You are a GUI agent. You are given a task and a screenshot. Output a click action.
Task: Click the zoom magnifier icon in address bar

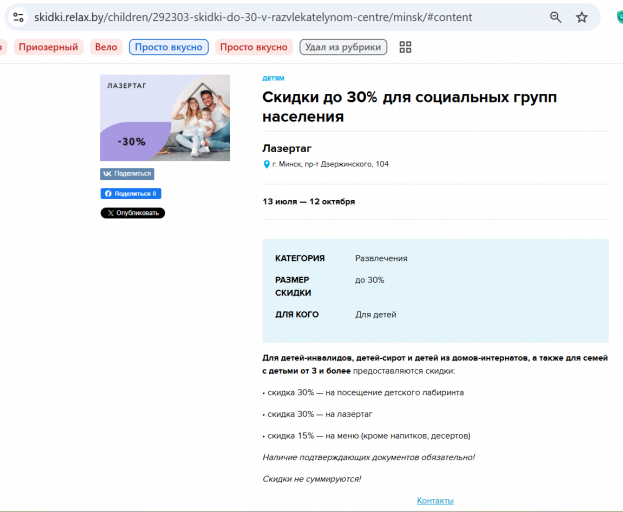coord(555,17)
